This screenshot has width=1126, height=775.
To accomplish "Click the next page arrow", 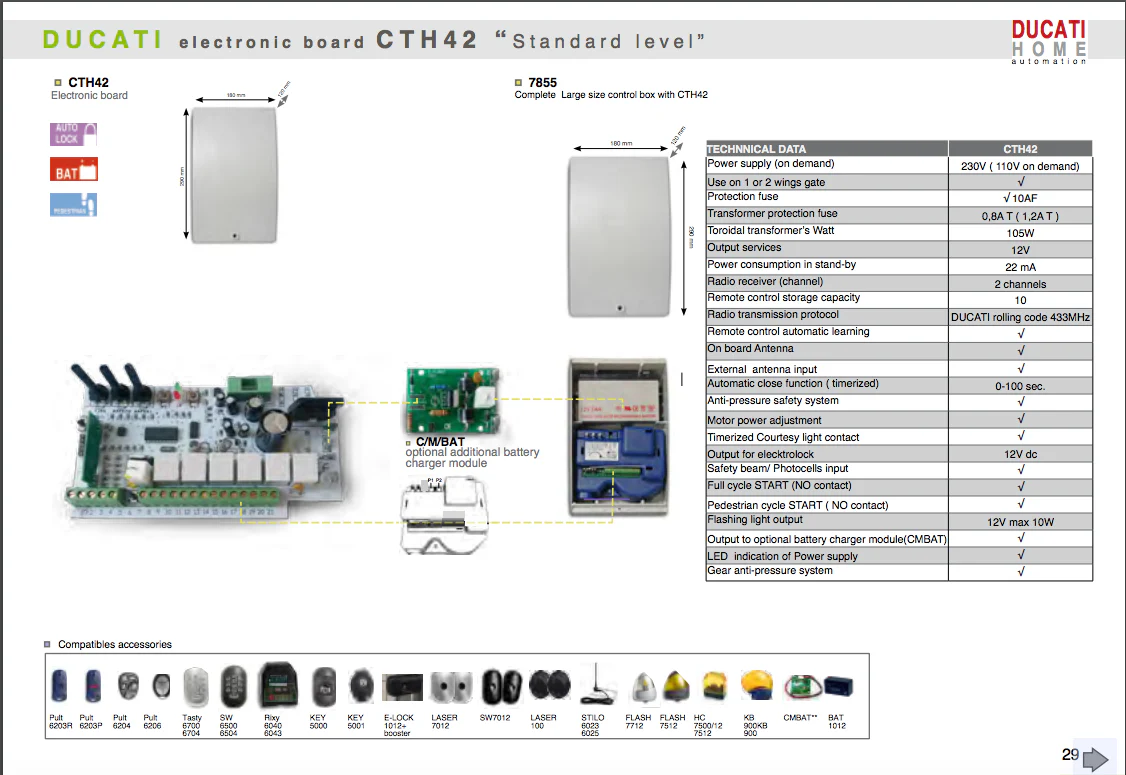I will (x=1093, y=759).
